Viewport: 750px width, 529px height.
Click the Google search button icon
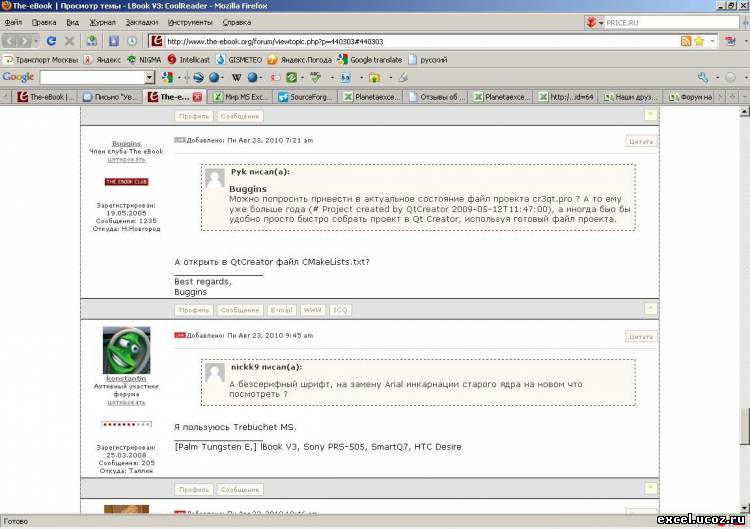point(167,77)
